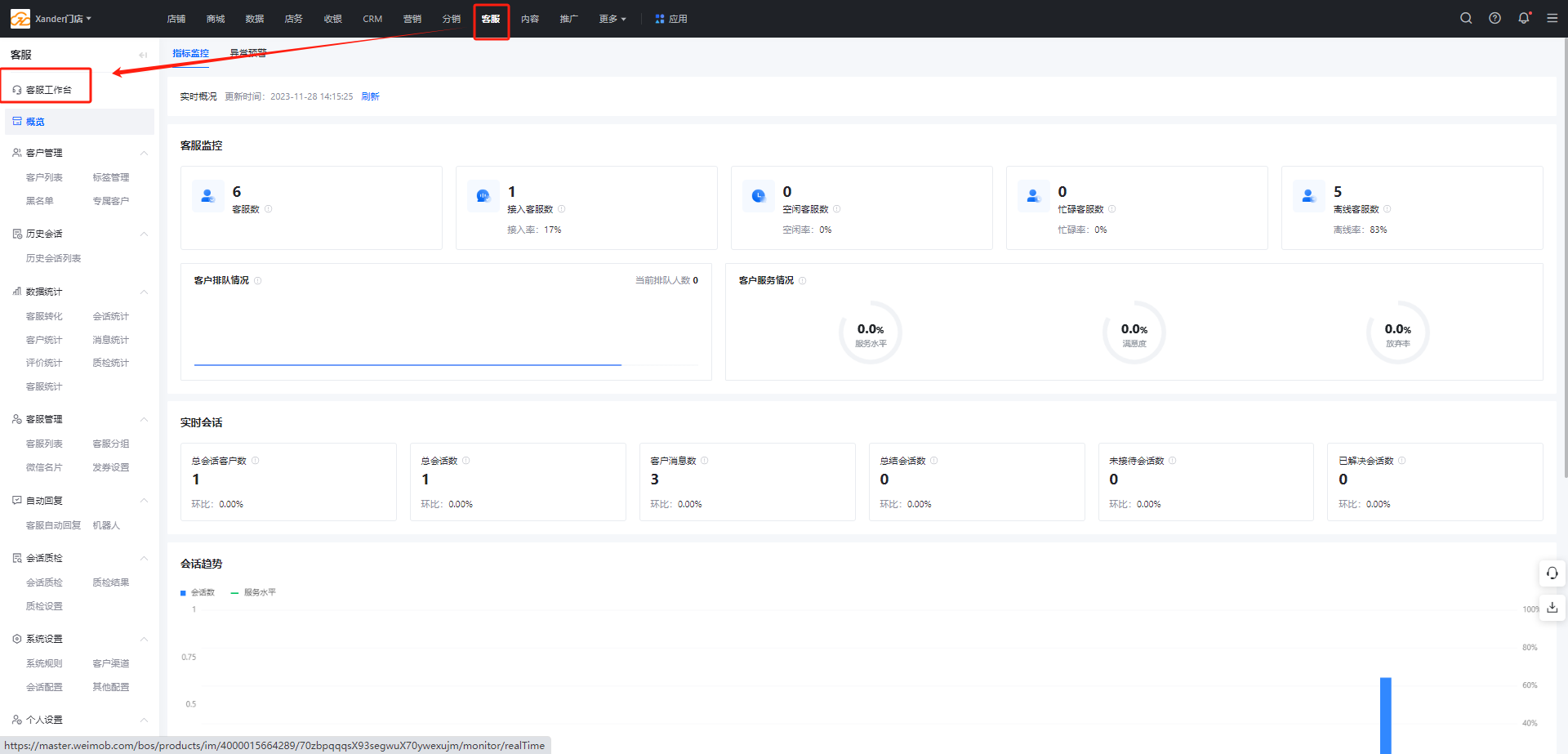Switch to the 指标监控 tab
Image resolution: width=1568 pixels, height=754 pixels.
pyautogui.click(x=190, y=53)
